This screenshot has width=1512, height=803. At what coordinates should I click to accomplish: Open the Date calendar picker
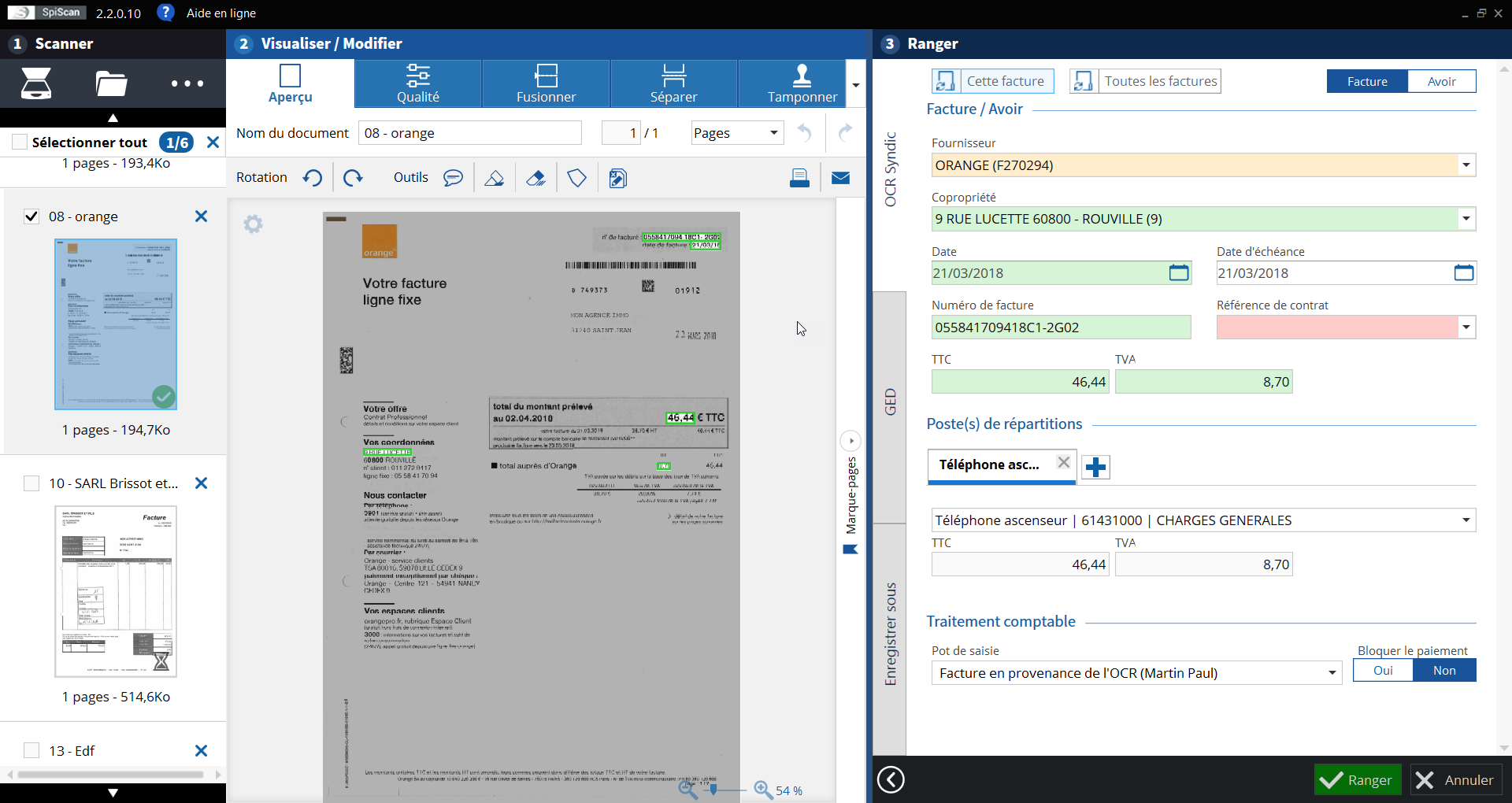1178,273
